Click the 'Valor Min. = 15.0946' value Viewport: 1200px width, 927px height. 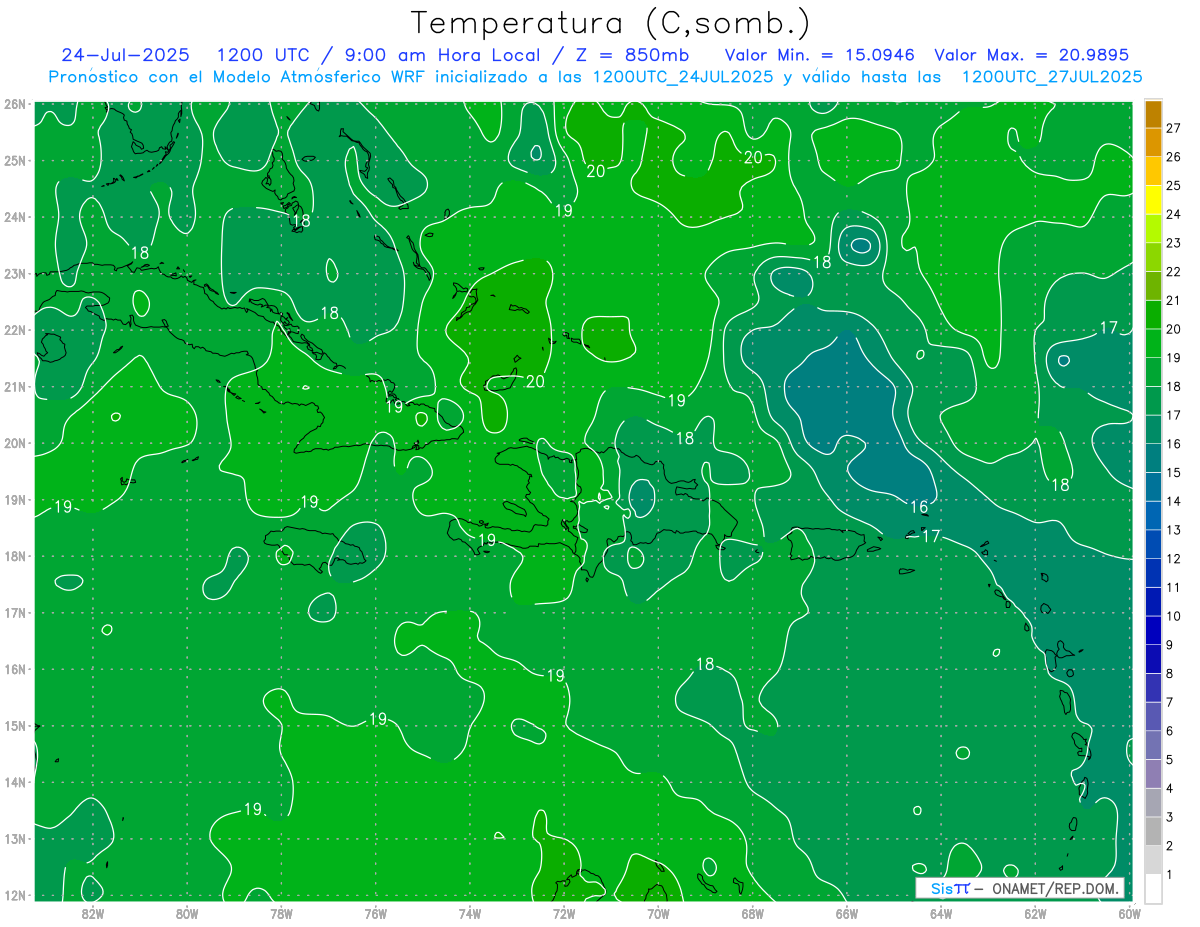819,55
